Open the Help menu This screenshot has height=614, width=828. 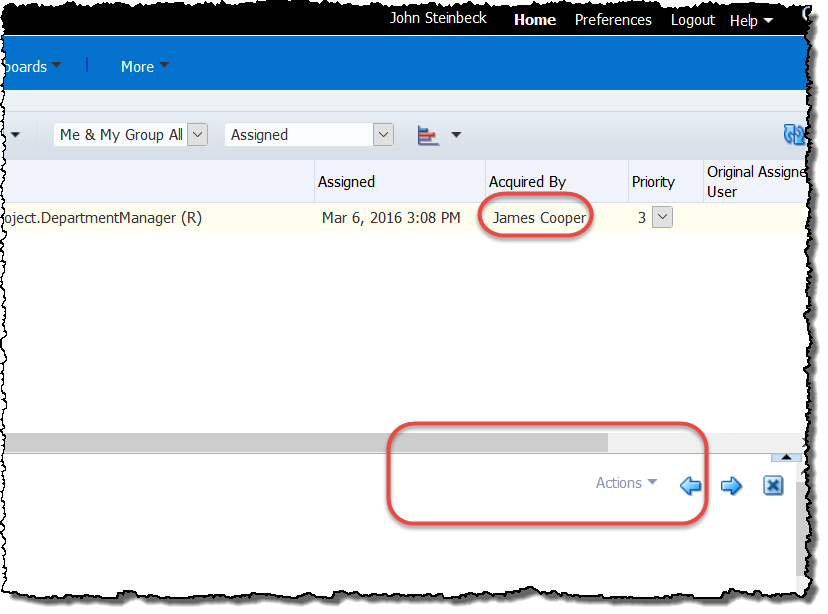(x=751, y=20)
